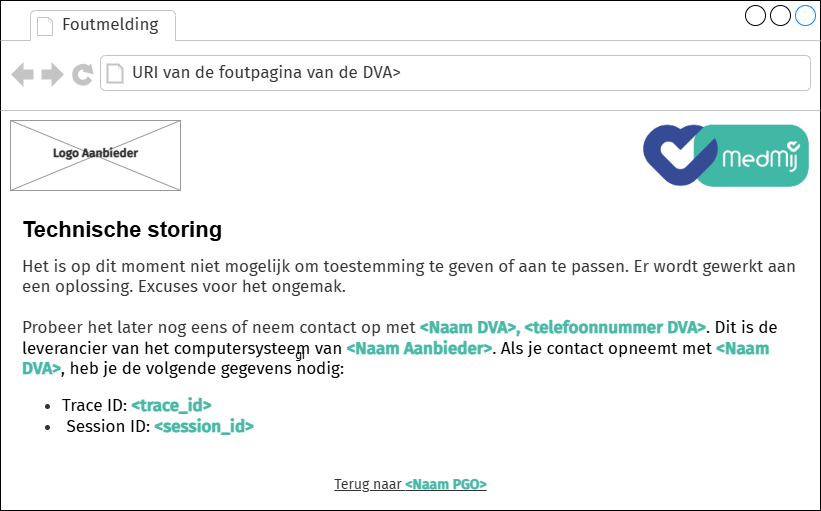Follow the Terug naar <Naam PGO> link
The width and height of the screenshot is (821, 511).
pyautogui.click(x=410, y=484)
